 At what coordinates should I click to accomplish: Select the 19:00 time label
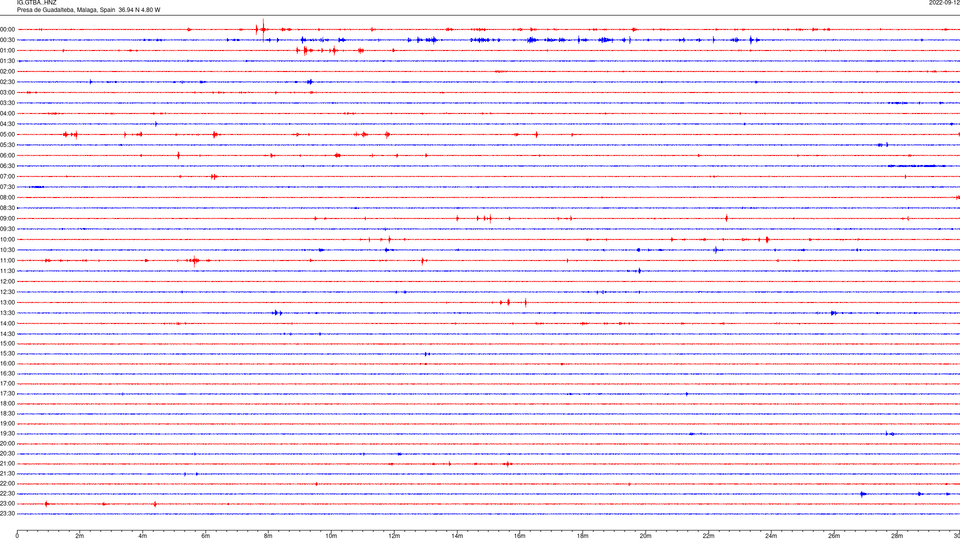coord(8,423)
